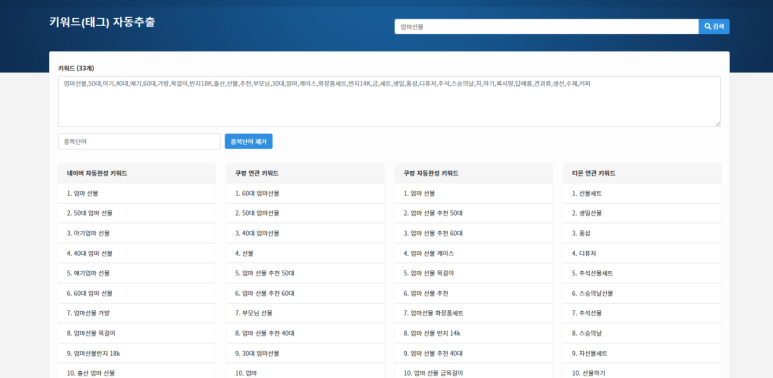The height and width of the screenshot is (378, 773).
Task: Select '9. 30대 엄마선물' row
Action: [x=305, y=353]
